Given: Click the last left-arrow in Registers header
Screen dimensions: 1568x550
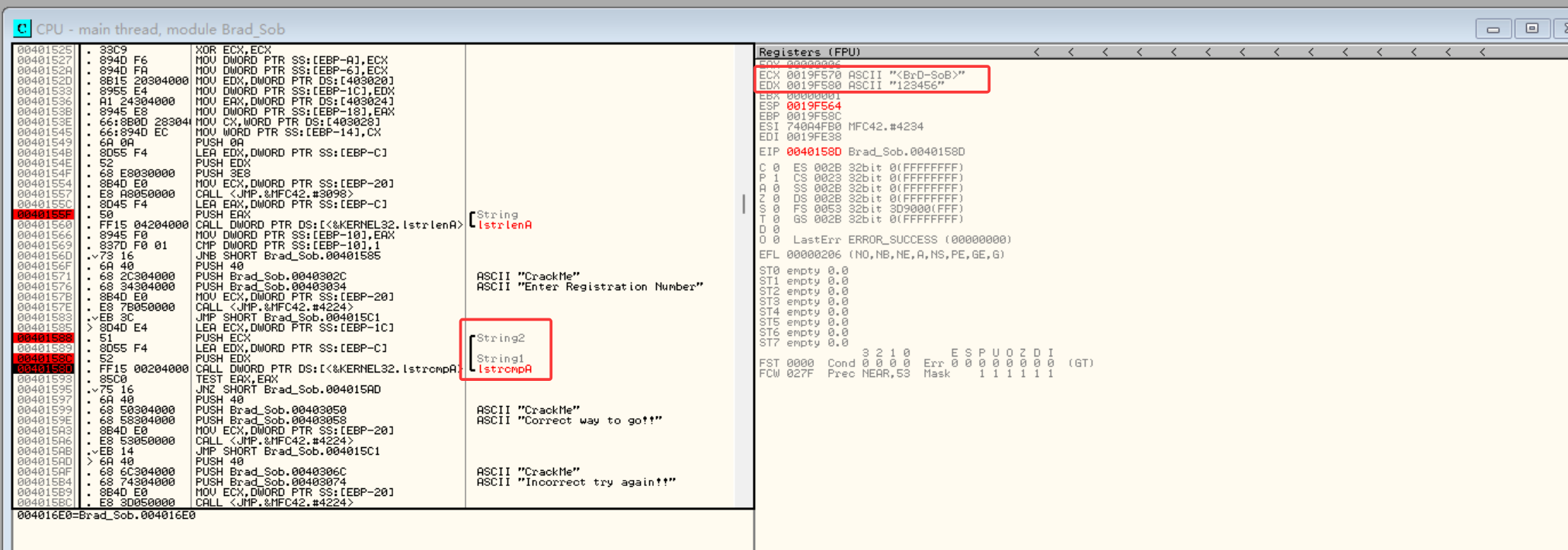Looking at the screenshot, I should point(1482,52).
